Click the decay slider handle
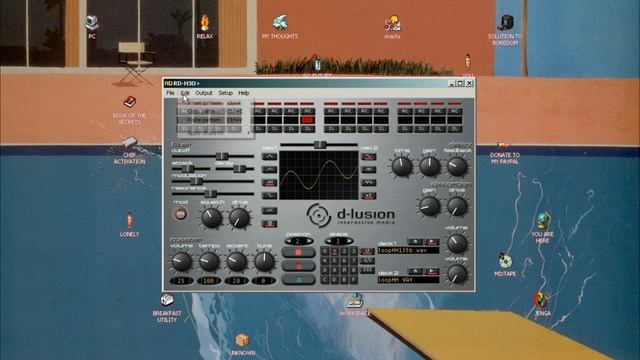This screenshot has width=640, height=360. pyautogui.click(x=239, y=168)
